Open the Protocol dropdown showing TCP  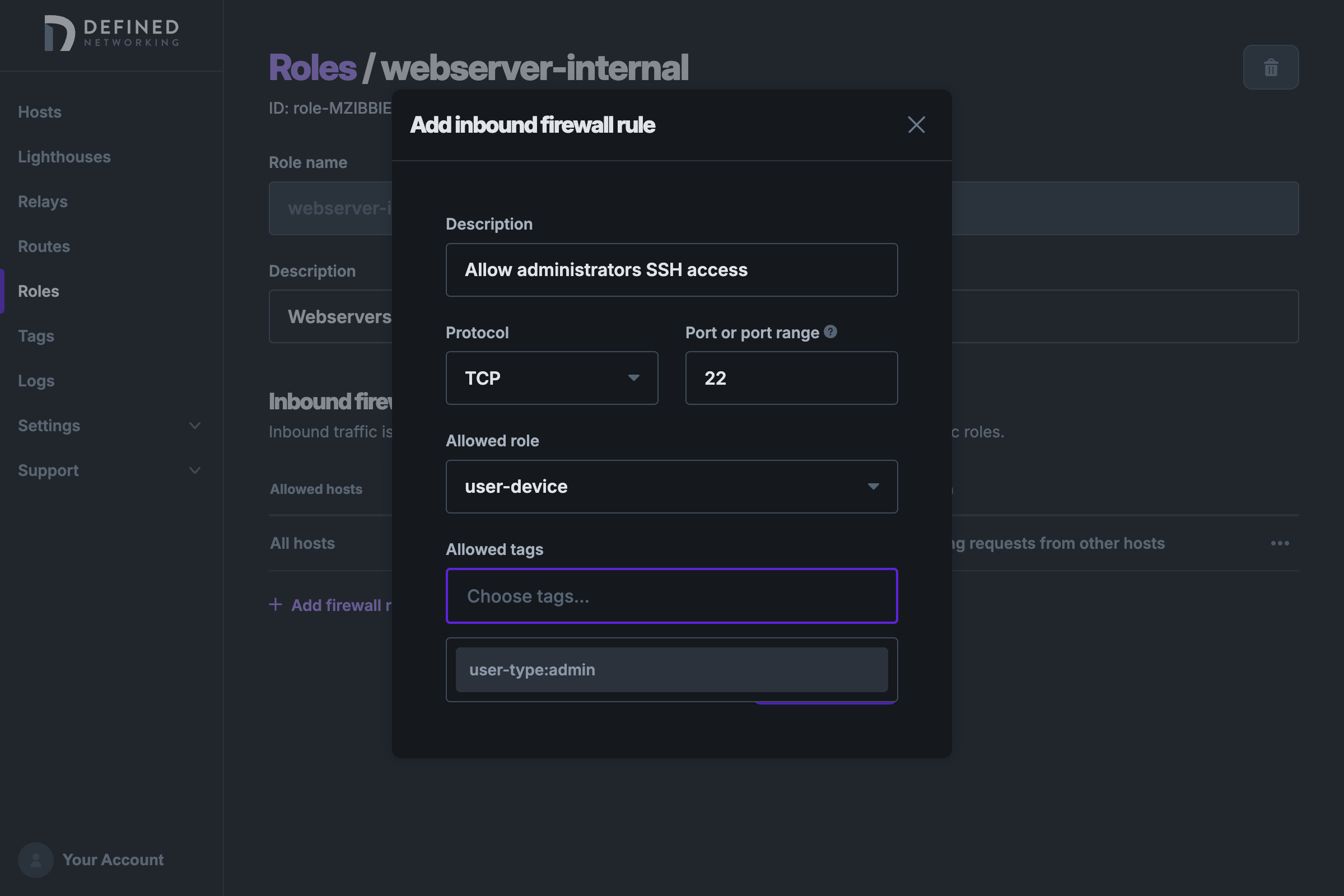tap(552, 377)
